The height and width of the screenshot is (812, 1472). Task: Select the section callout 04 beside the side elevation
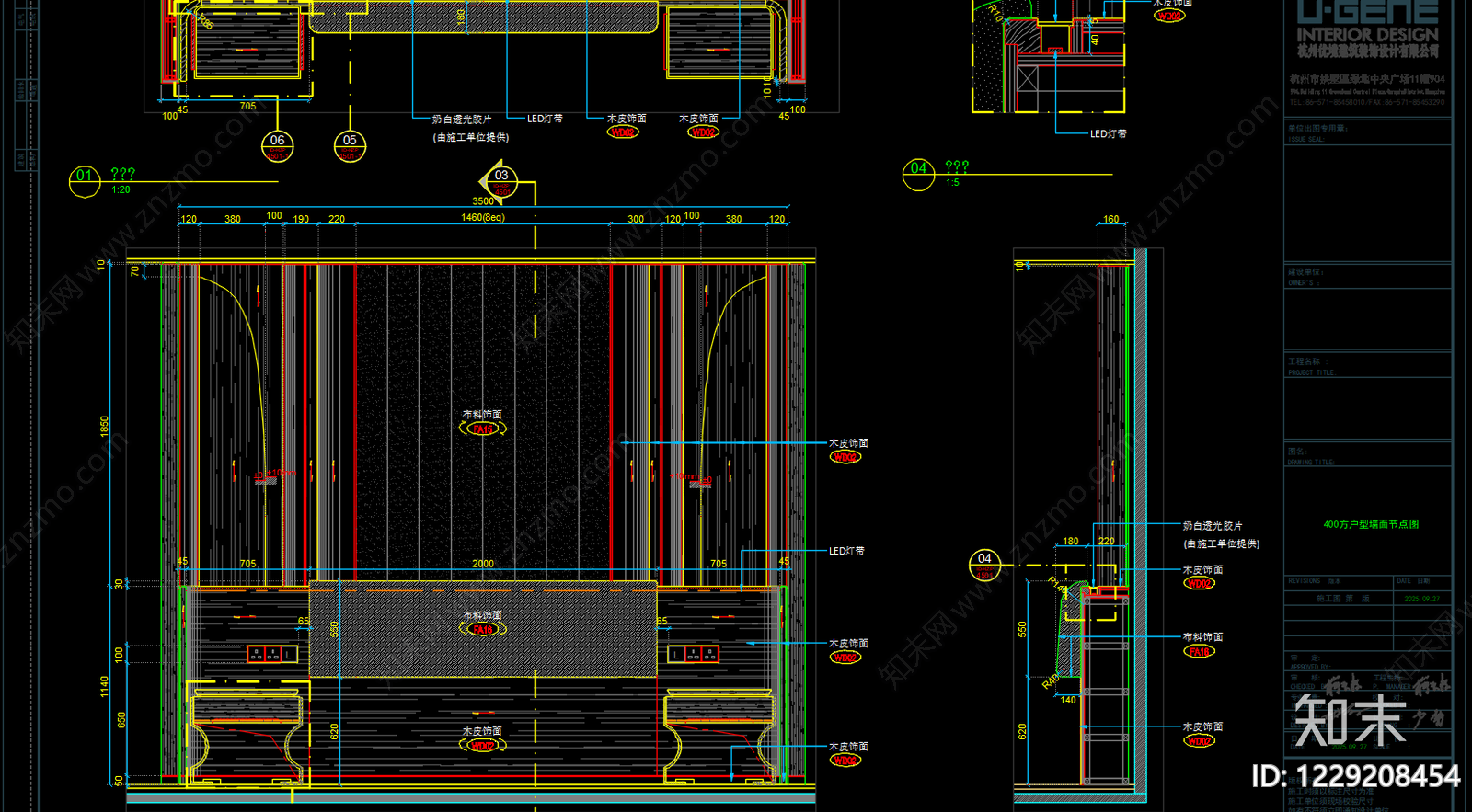[984, 565]
